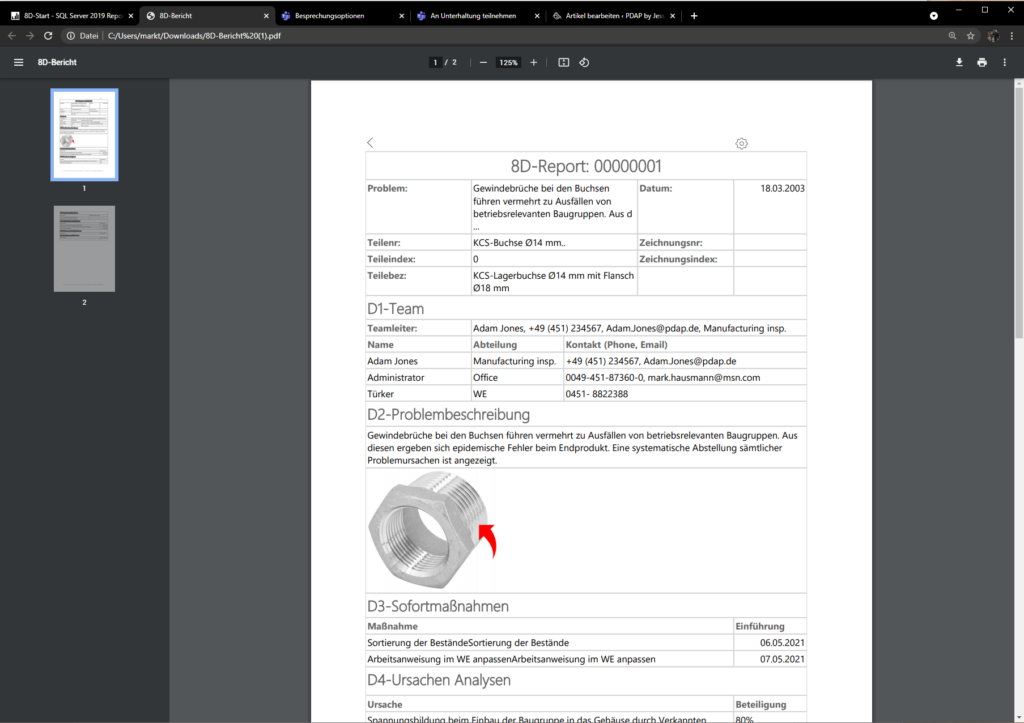Click the date 06.05.2021
1024x723 pixels.
pyautogui.click(x=782, y=643)
